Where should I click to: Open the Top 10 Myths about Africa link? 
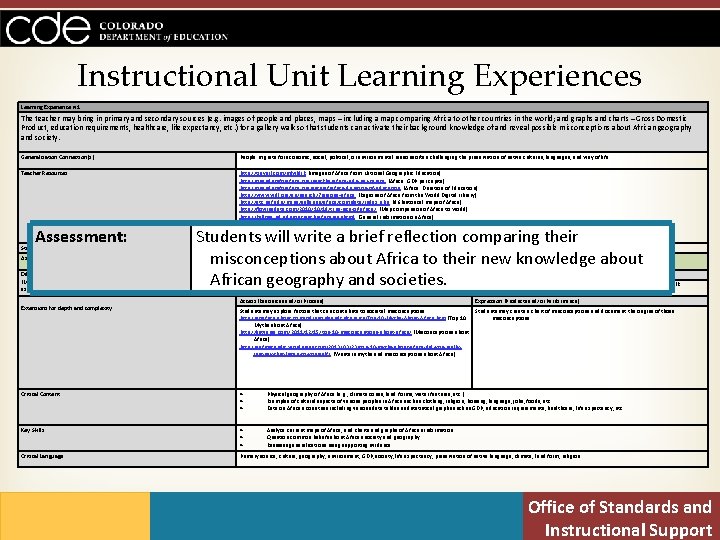(343, 318)
